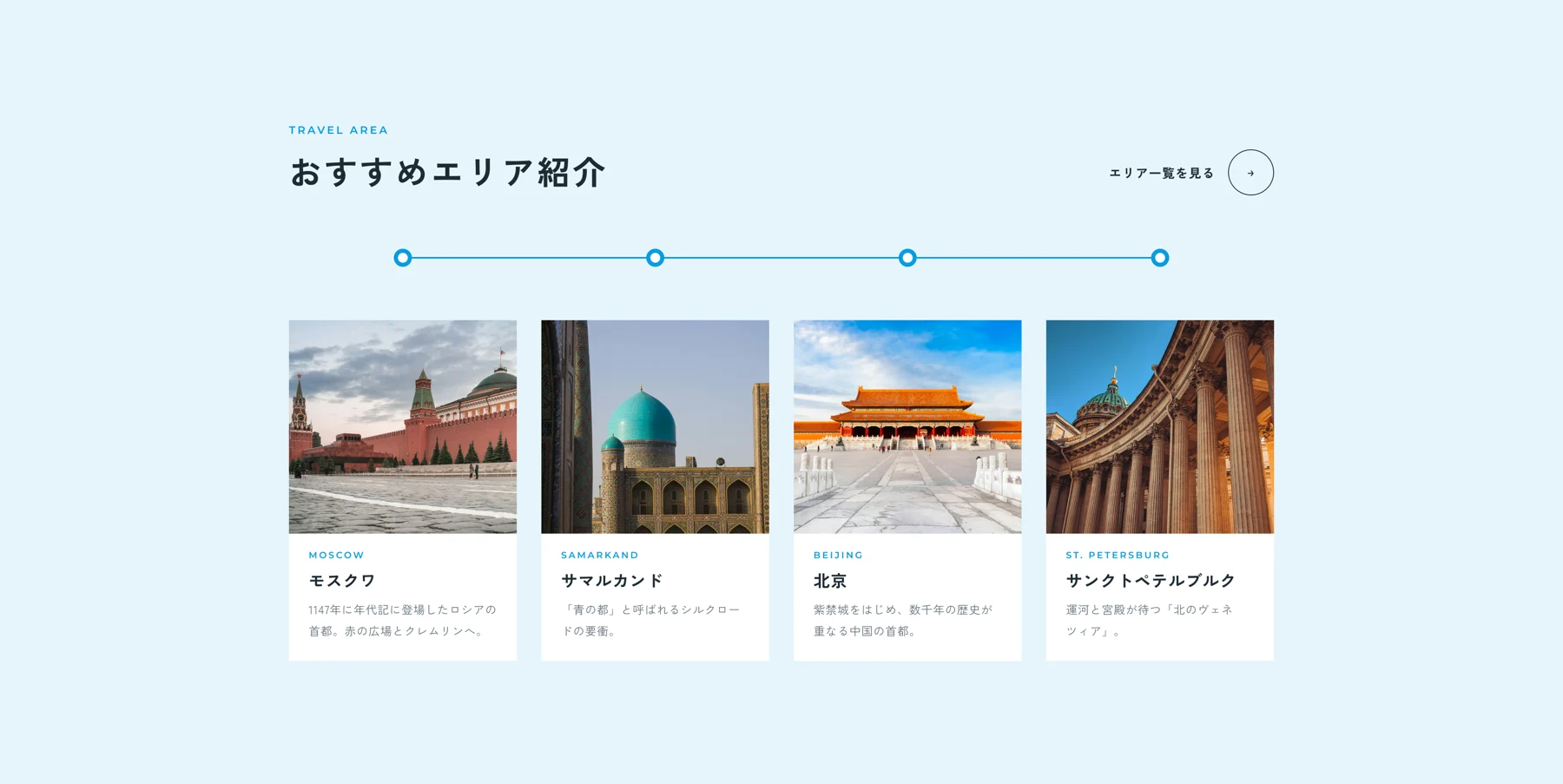Open the Moscow Kremlin photo
The height and width of the screenshot is (784, 1563).
403,426
